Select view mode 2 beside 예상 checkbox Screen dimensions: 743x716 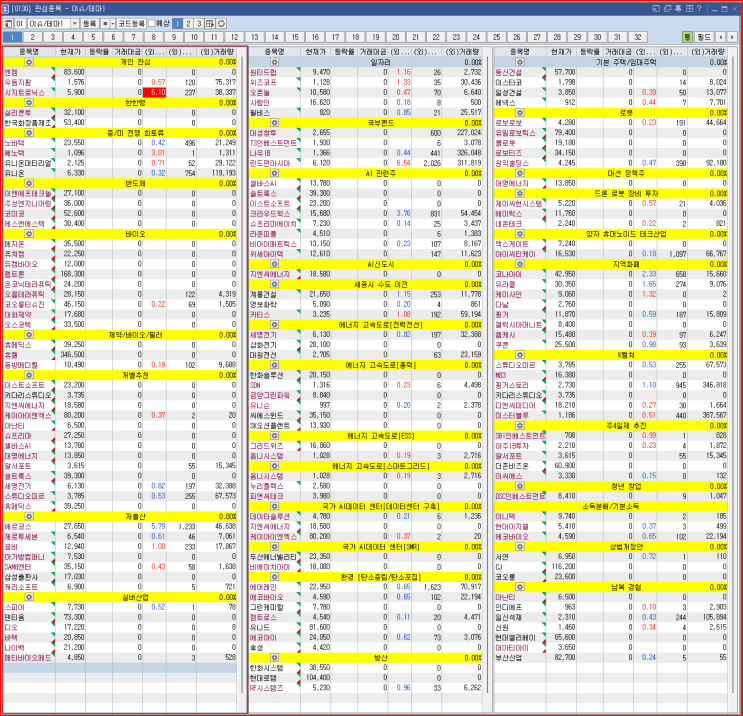click(x=188, y=23)
